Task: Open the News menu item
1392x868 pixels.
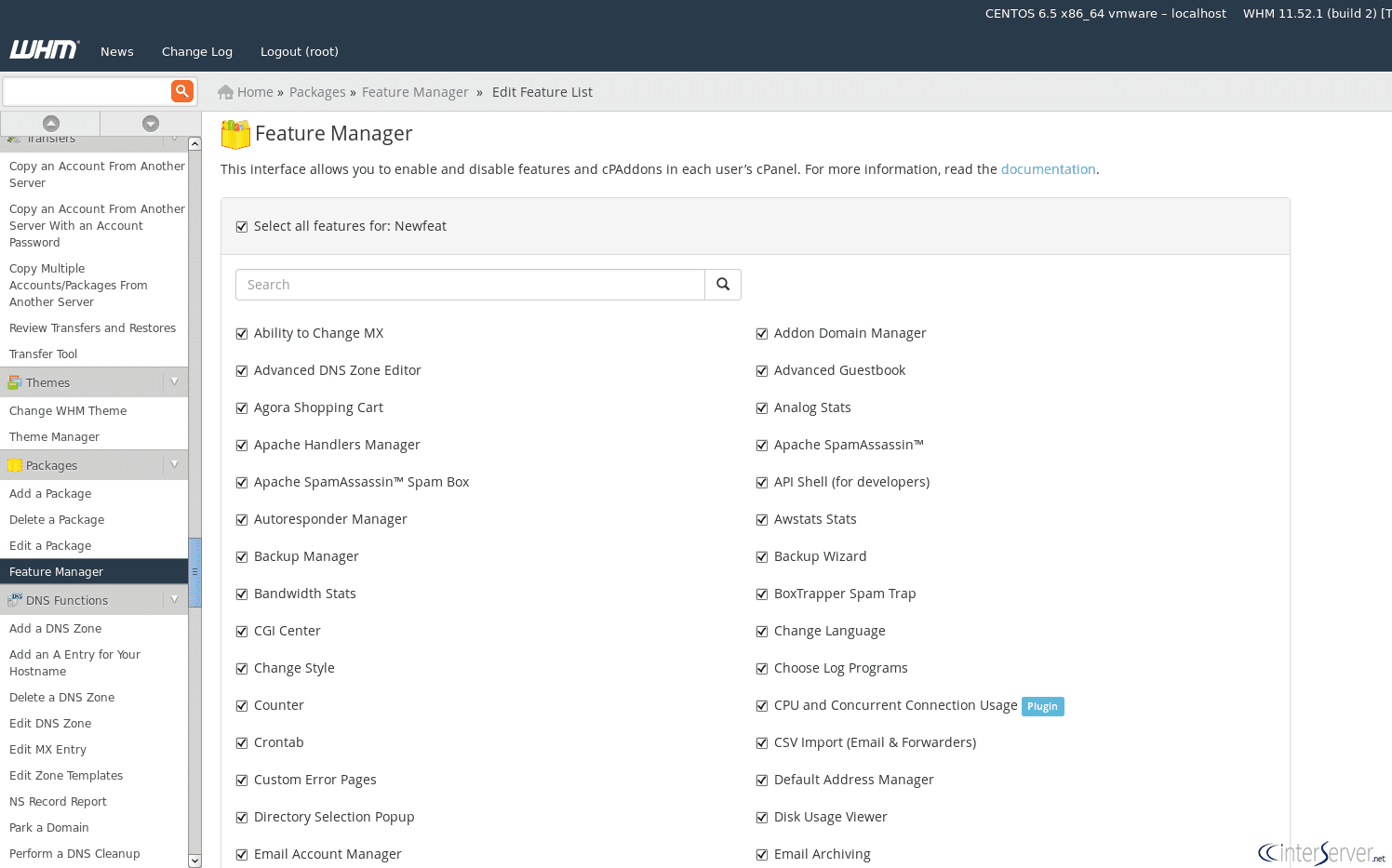Action: pos(117,52)
